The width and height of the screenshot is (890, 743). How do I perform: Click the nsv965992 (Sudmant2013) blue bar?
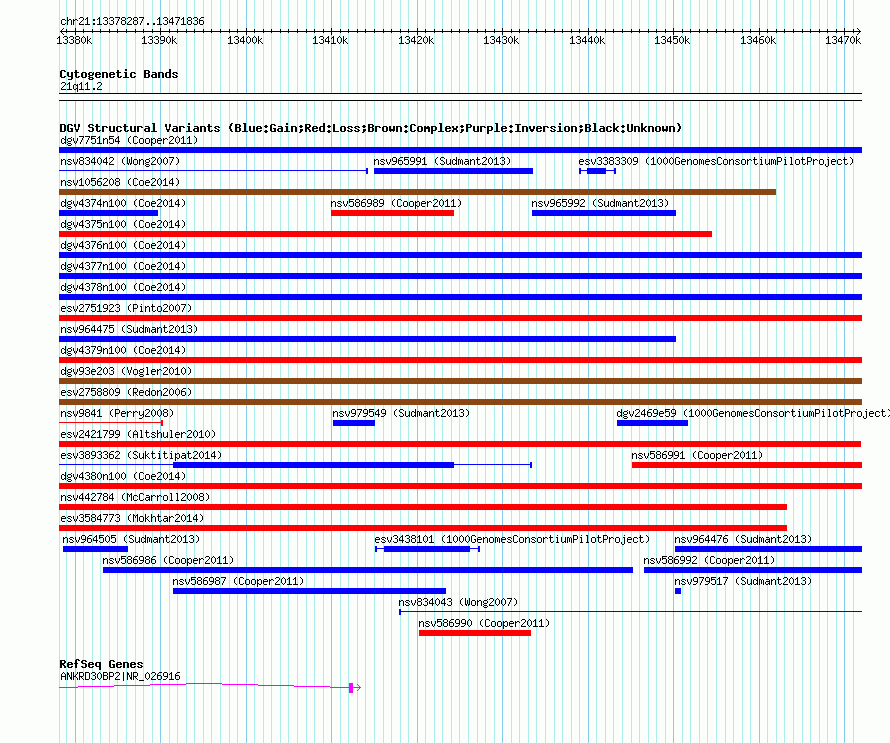604,213
